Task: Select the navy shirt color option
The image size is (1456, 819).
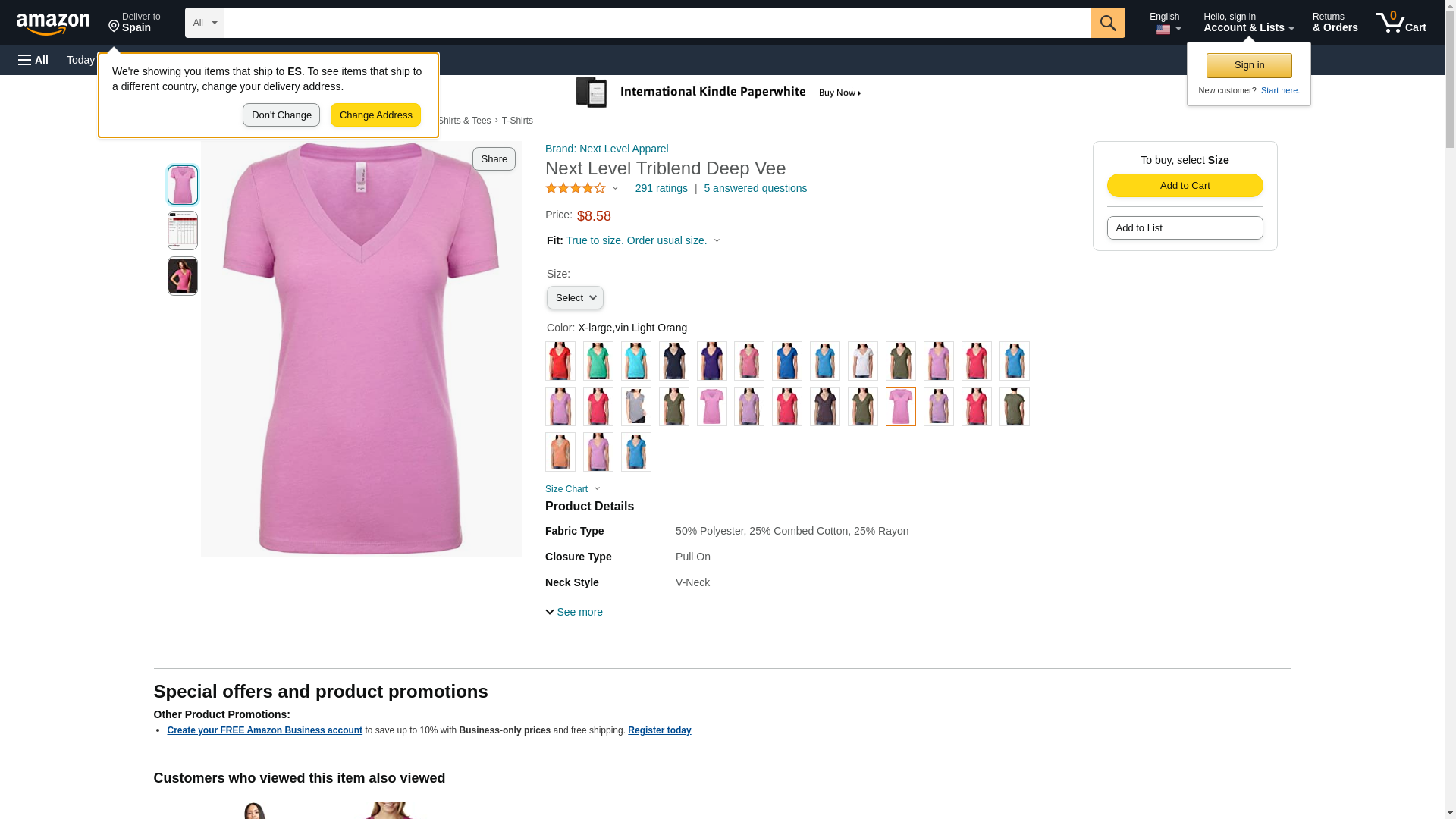Action: (x=673, y=361)
